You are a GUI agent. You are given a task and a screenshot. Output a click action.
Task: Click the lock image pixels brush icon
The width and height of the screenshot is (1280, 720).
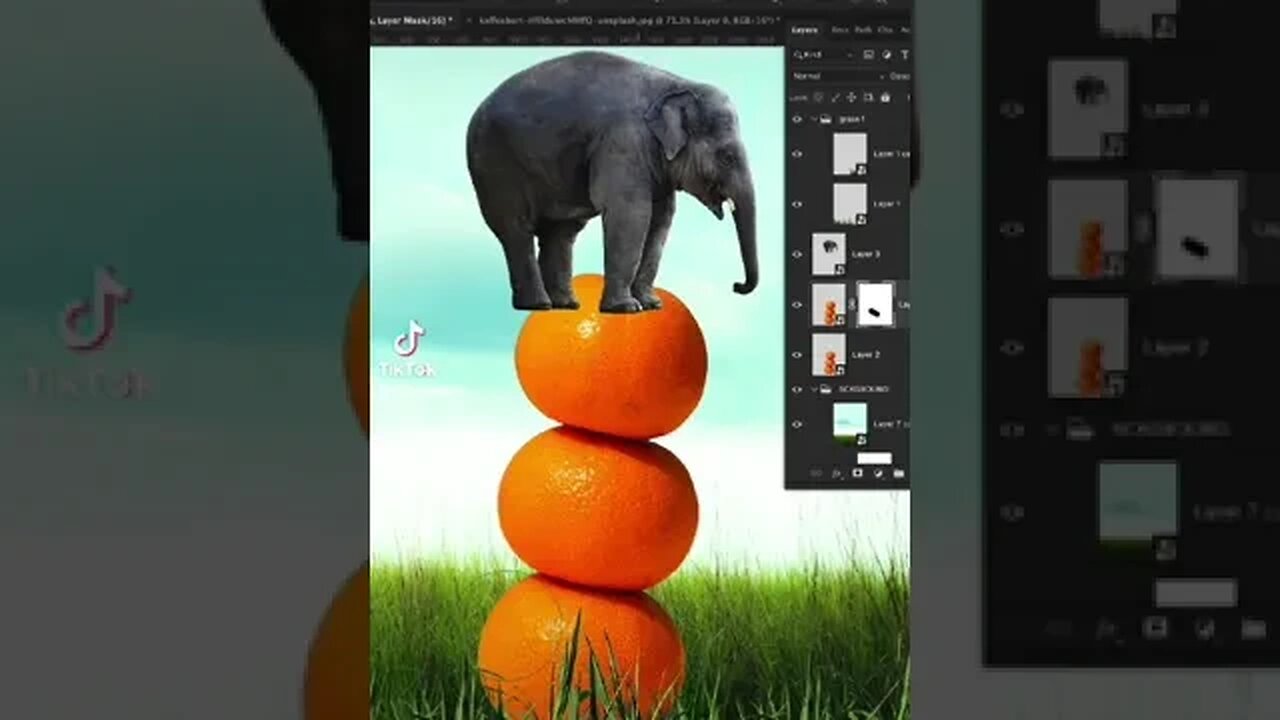pyautogui.click(x=835, y=97)
